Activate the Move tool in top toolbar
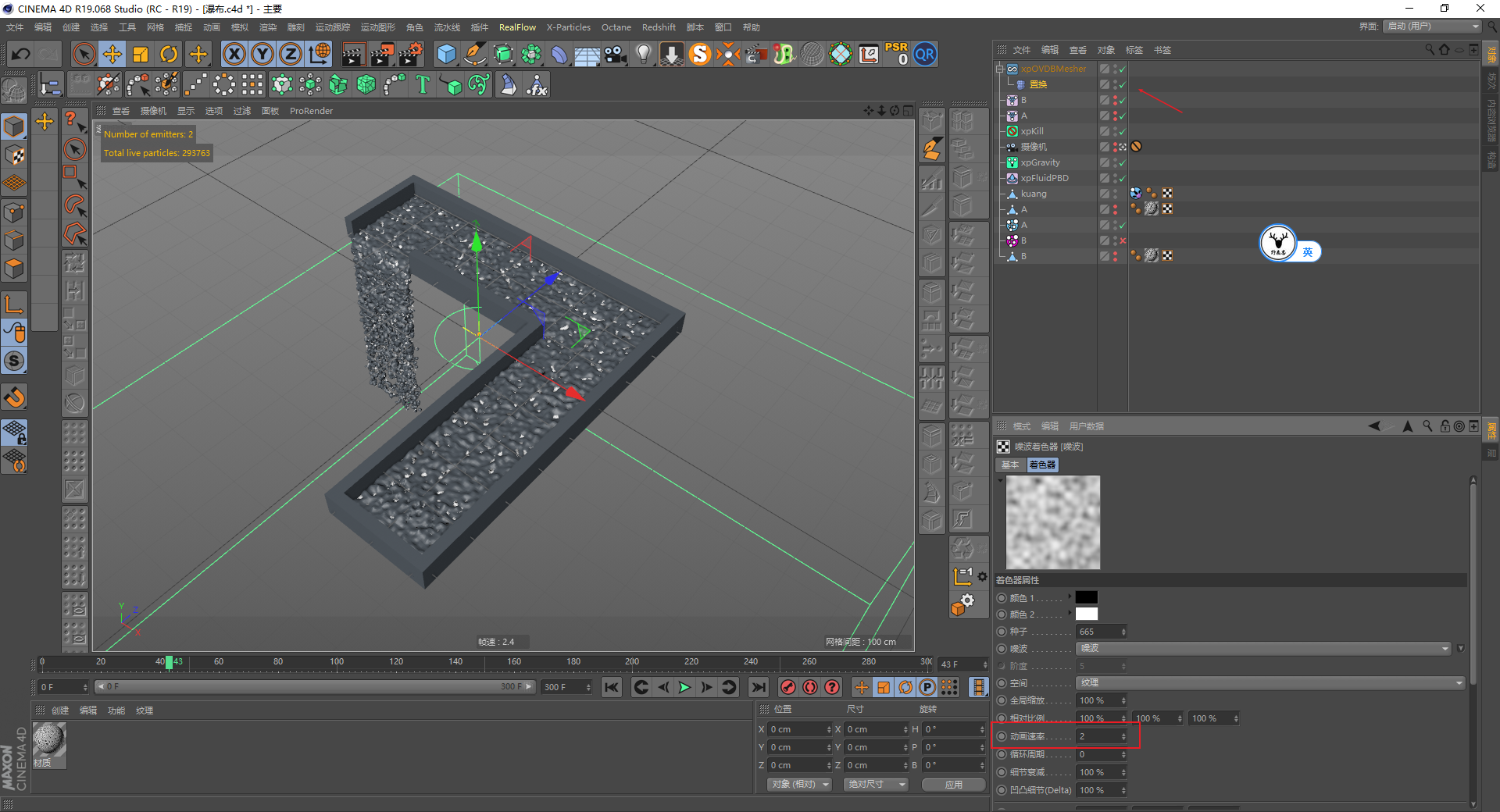Screen dimensions: 1500x812 click(x=112, y=54)
